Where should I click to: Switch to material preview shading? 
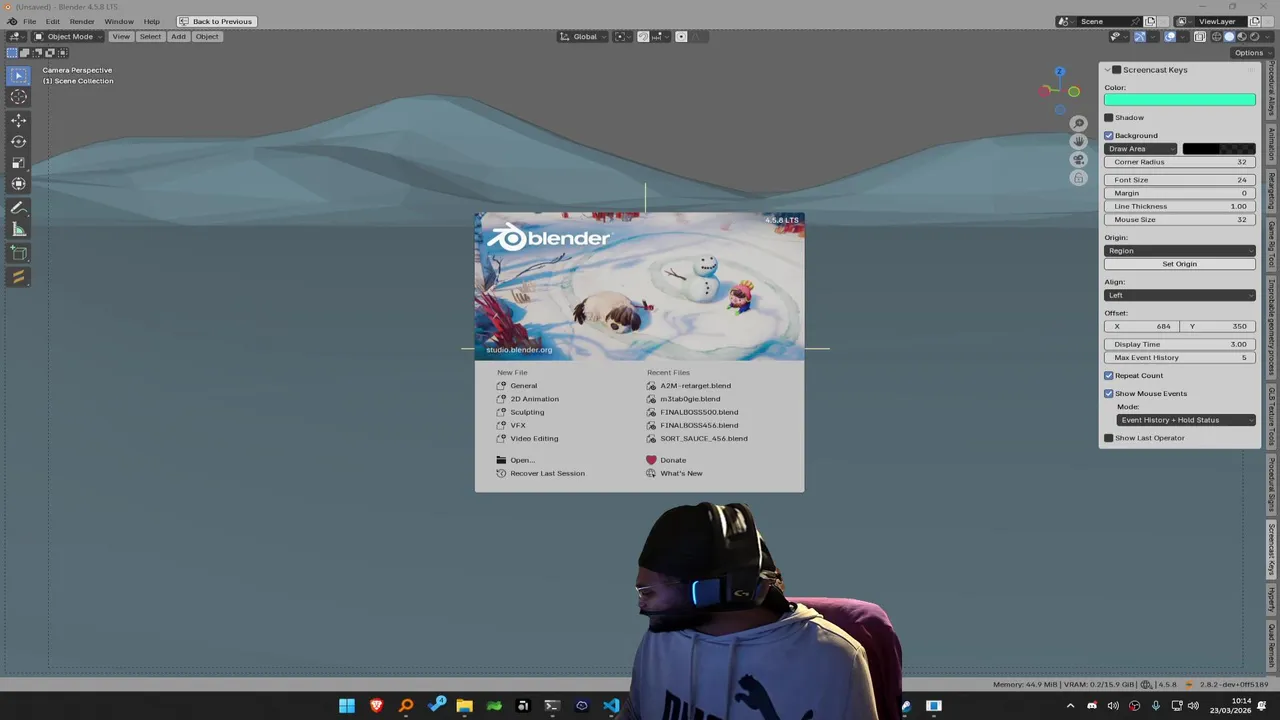pyautogui.click(x=1242, y=37)
